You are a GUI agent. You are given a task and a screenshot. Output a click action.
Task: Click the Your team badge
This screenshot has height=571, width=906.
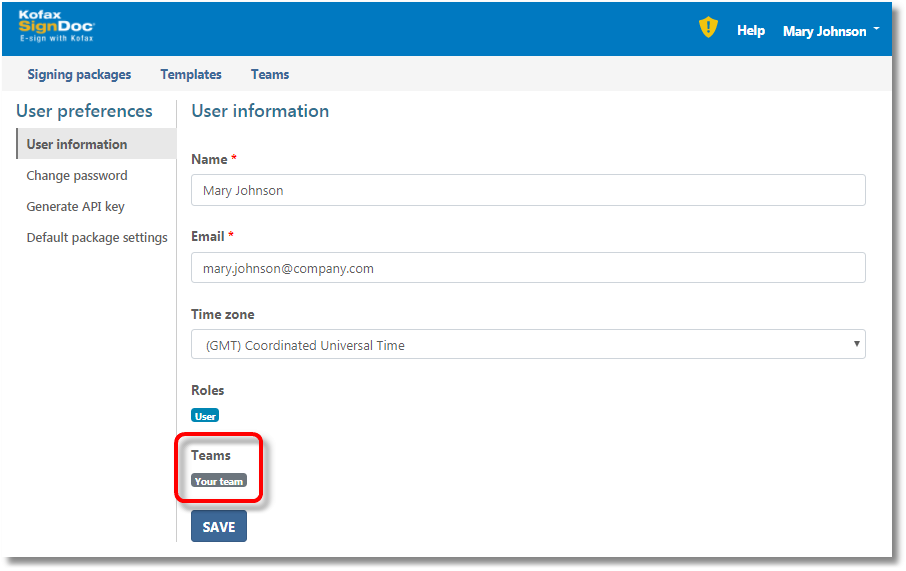coord(218,481)
